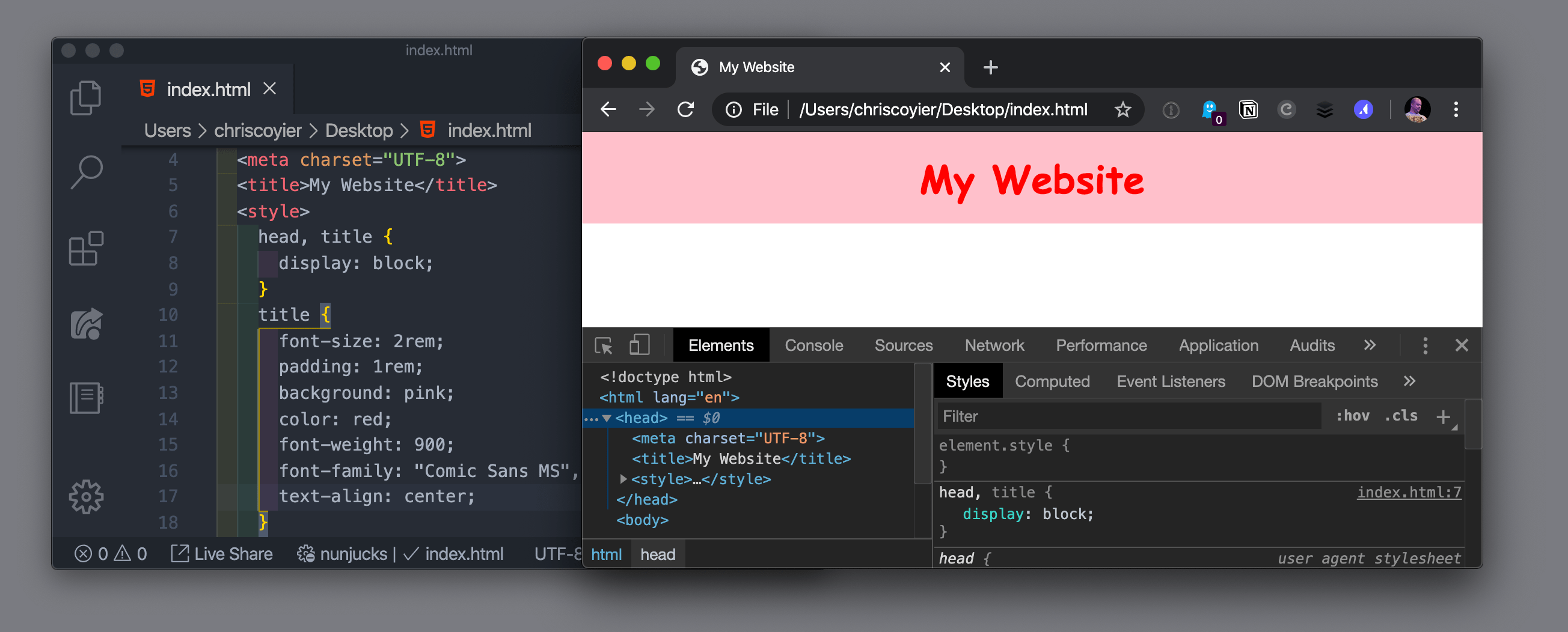The width and height of the screenshot is (1568, 632).
Task: Switch to the Network panel tab
Action: (994, 345)
